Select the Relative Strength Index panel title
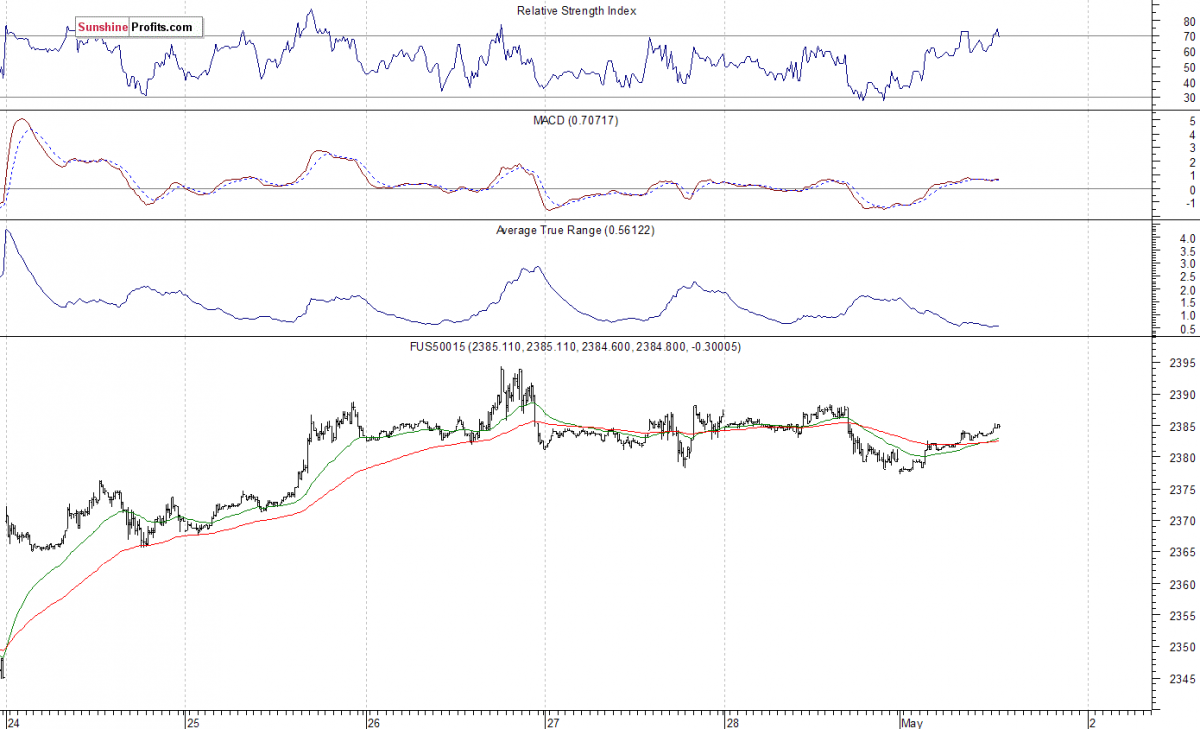1200x729 pixels. [576, 11]
